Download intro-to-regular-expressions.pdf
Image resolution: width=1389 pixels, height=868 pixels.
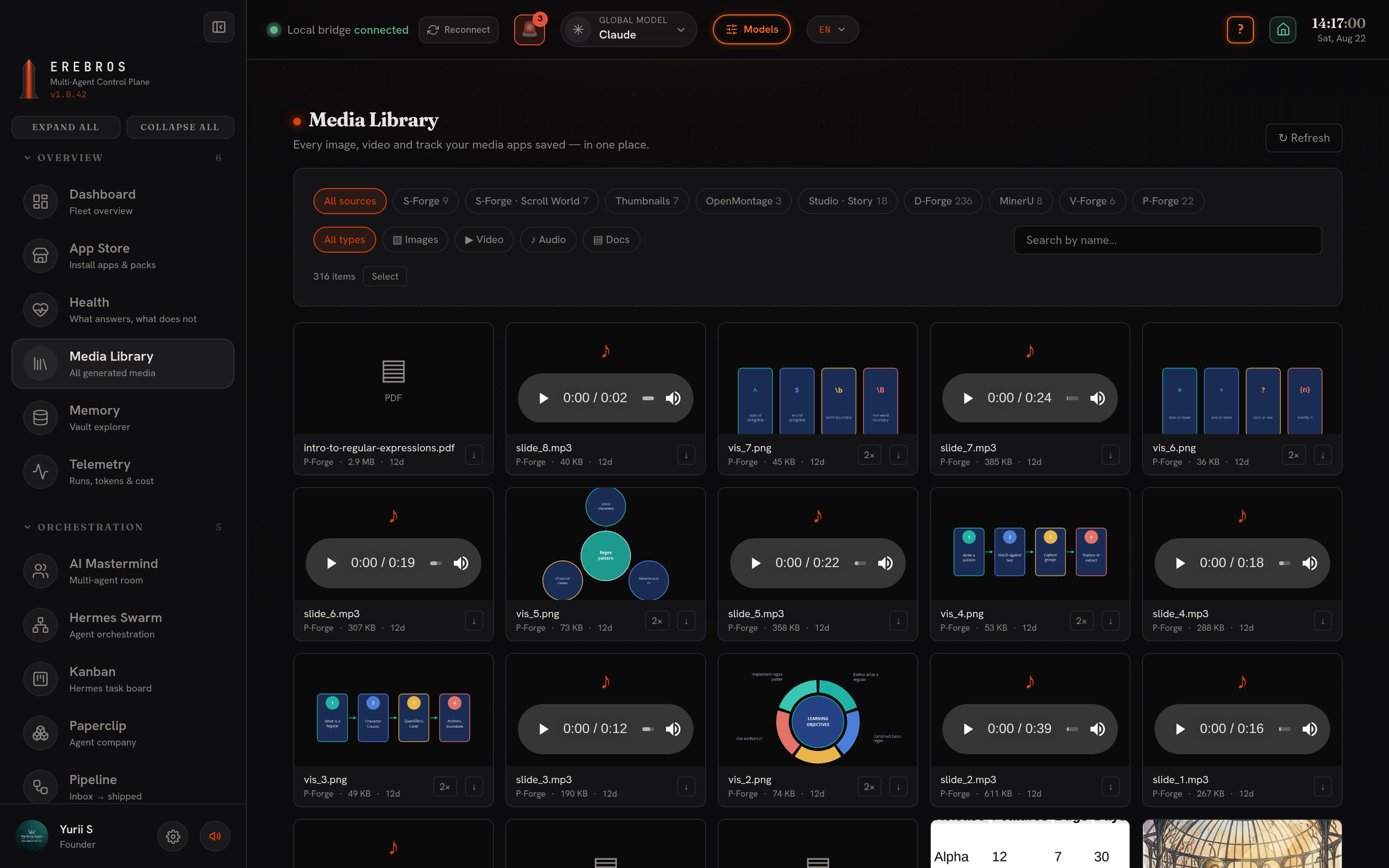coord(474,455)
